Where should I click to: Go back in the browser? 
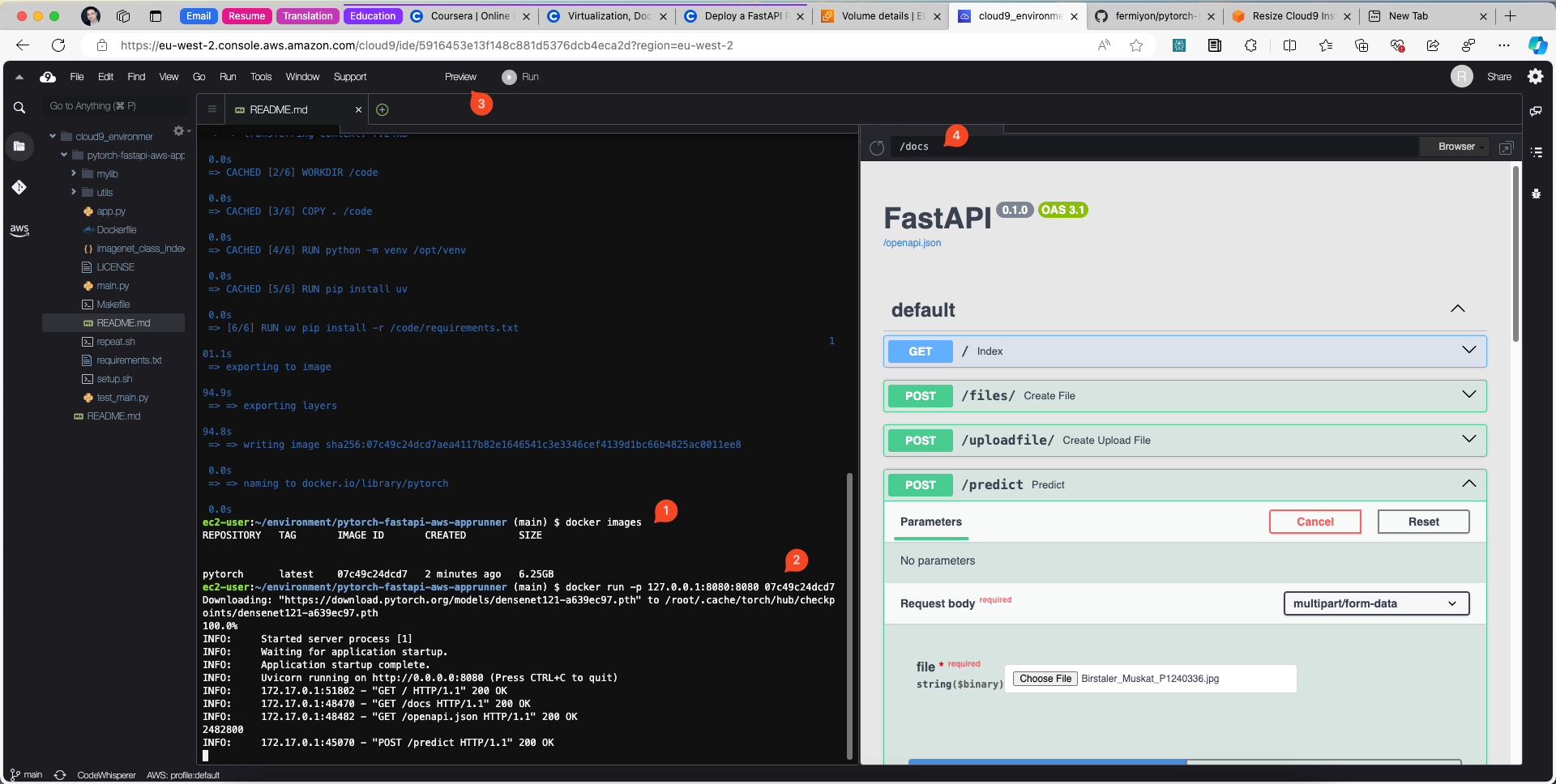23,45
